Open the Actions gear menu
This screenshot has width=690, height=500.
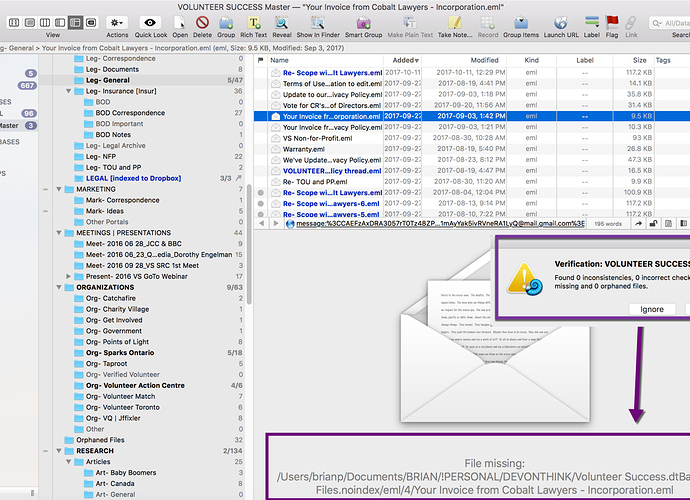click(x=117, y=22)
